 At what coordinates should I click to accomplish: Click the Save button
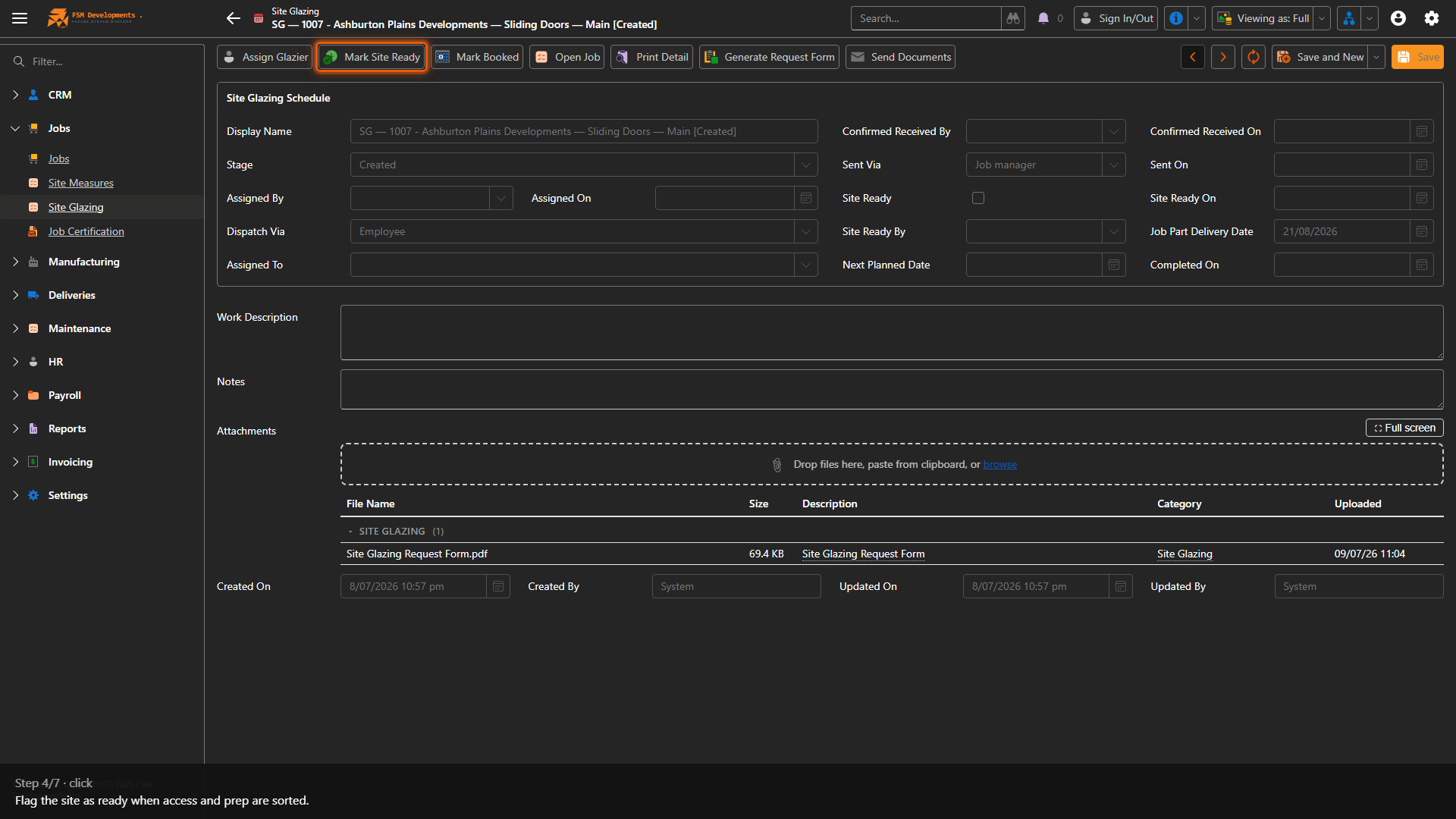1417,57
